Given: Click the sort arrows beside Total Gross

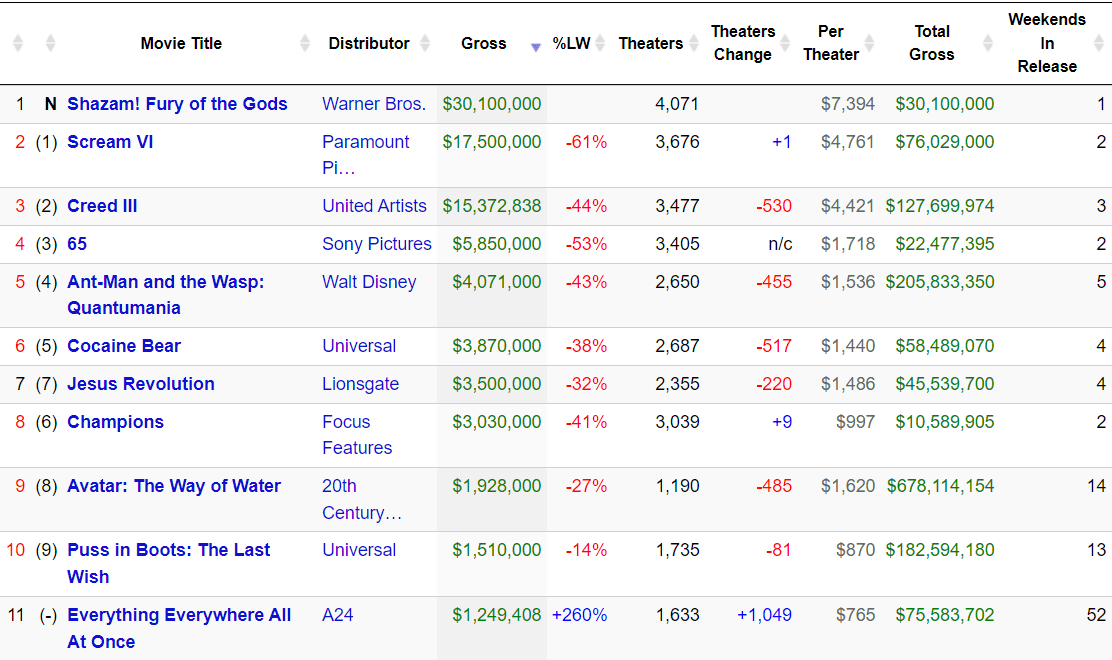Looking at the screenshot, I should pos(988,43).
